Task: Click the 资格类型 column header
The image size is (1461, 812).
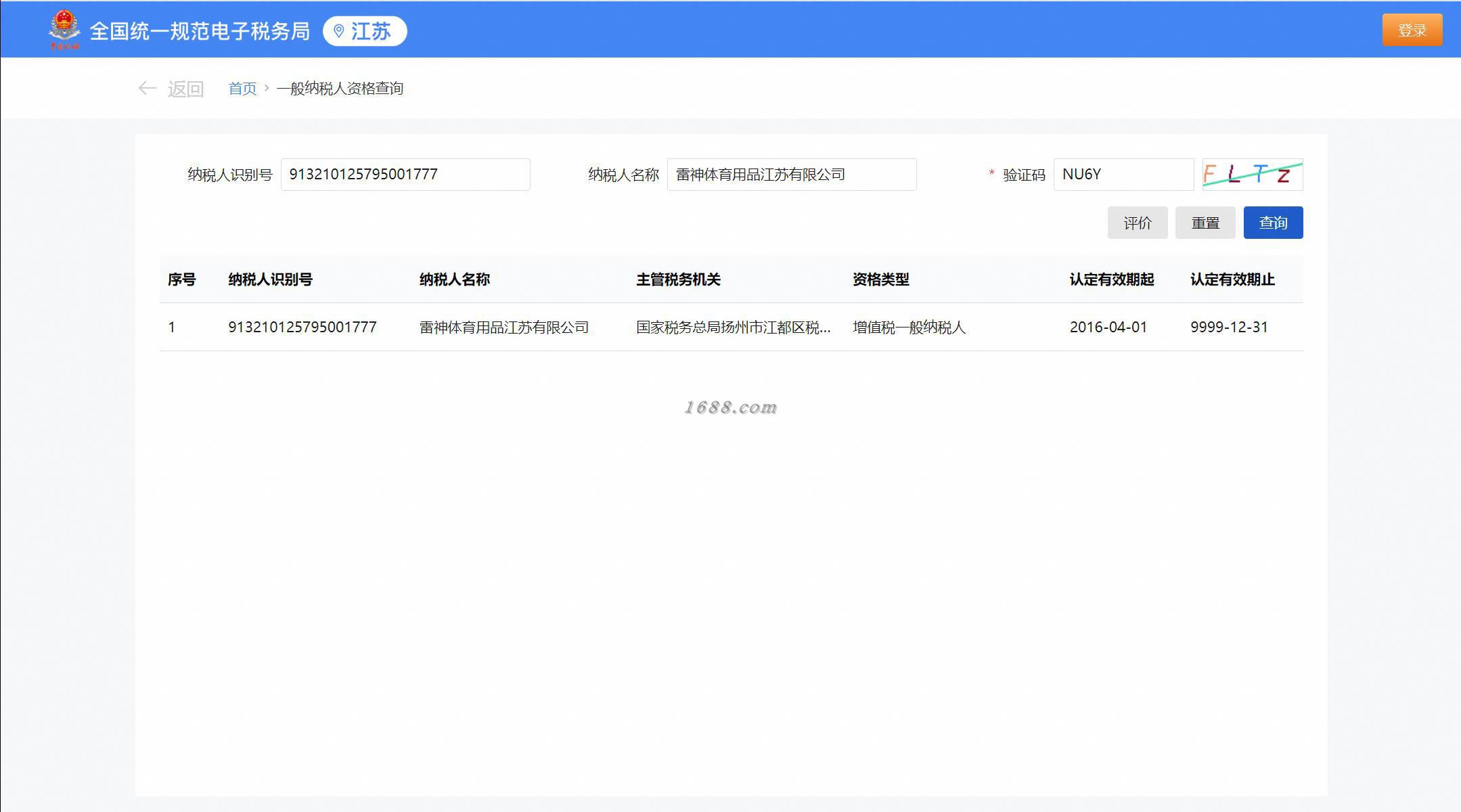Action: point(880,279)
